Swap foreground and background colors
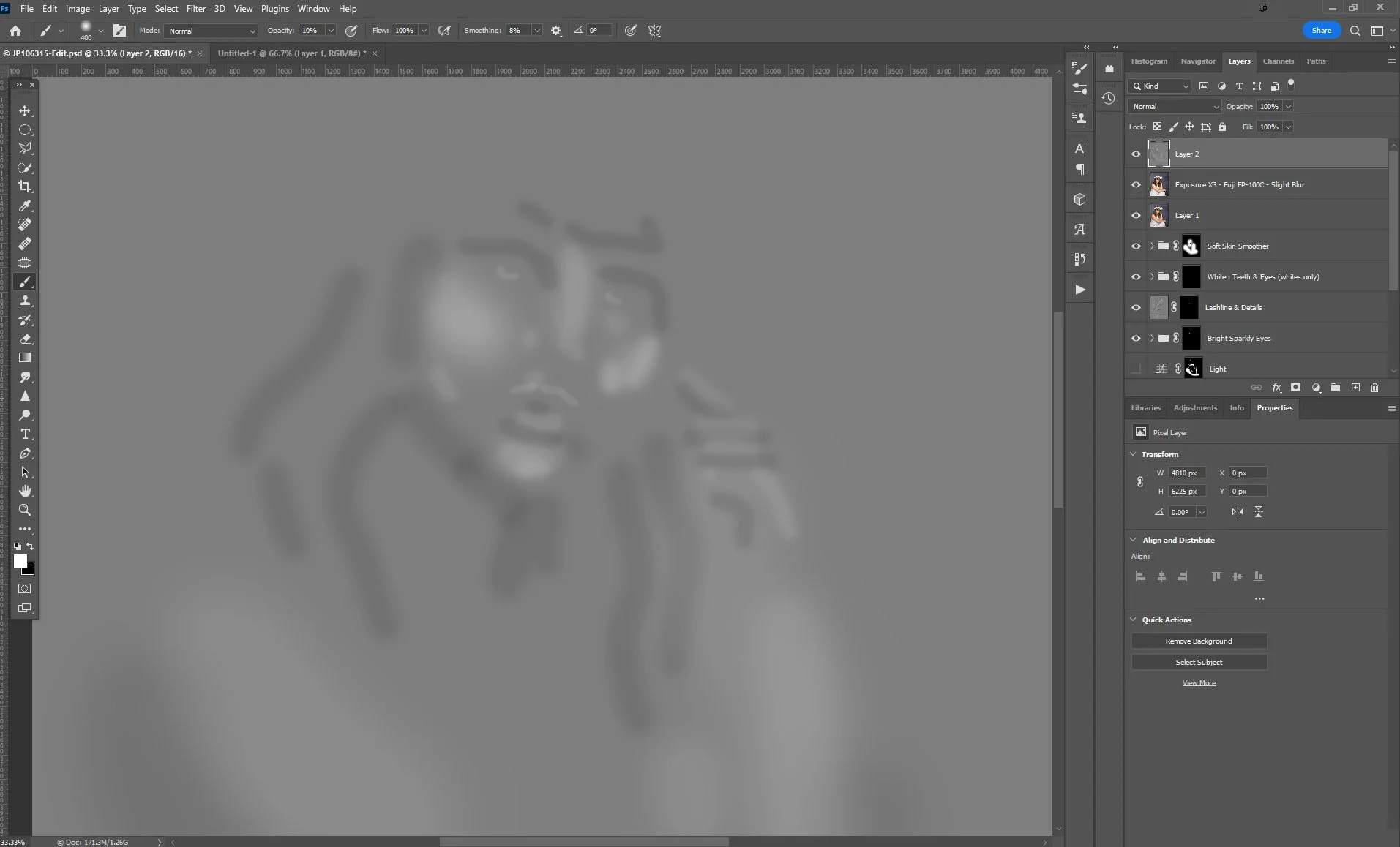Viewport: 1400px width, 847px height. 30,546
